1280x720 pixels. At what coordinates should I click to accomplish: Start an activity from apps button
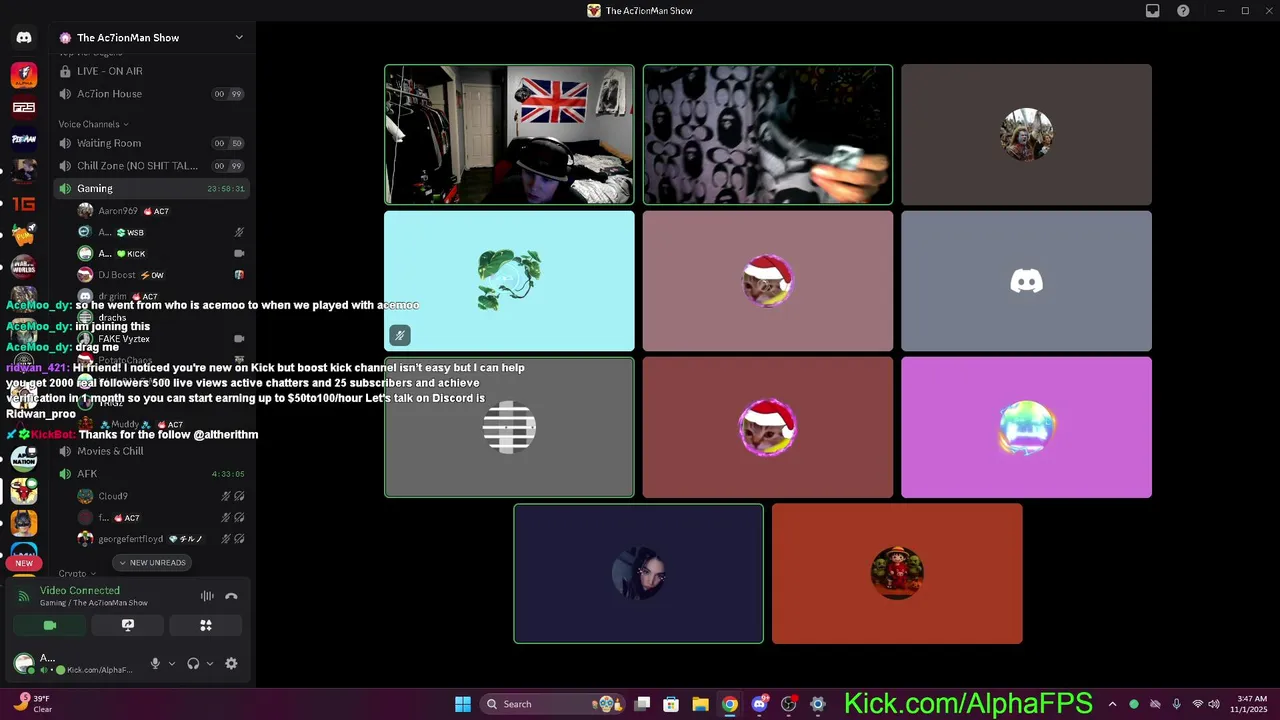pos(206,625)
